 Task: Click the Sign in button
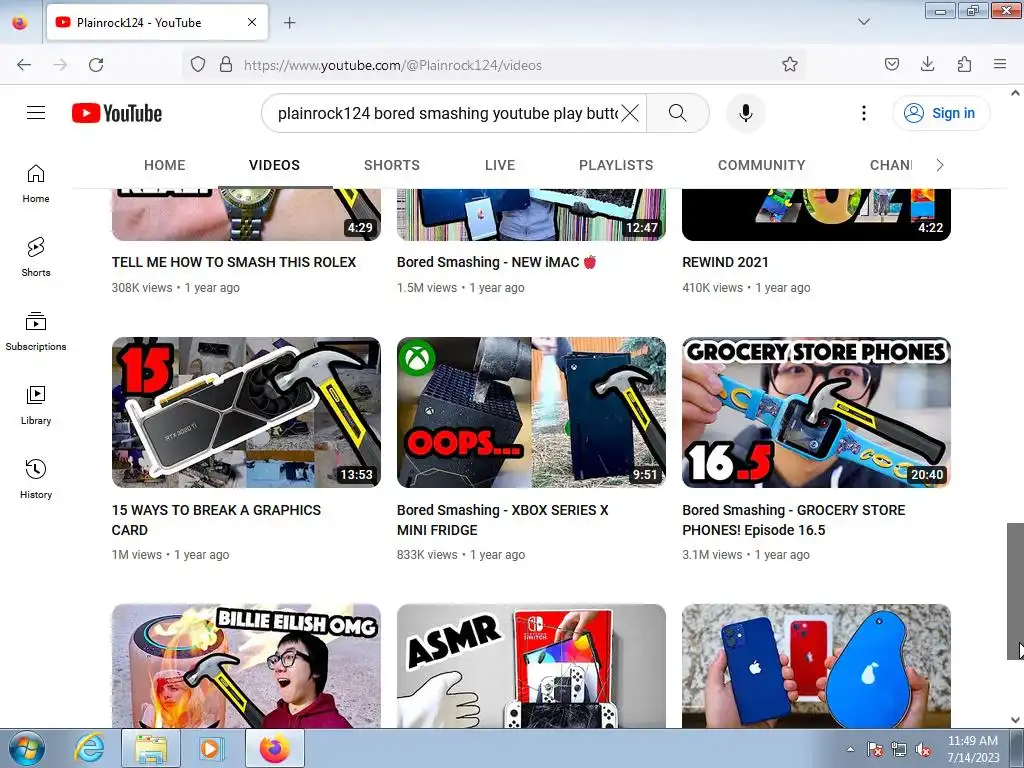(941, 113)
